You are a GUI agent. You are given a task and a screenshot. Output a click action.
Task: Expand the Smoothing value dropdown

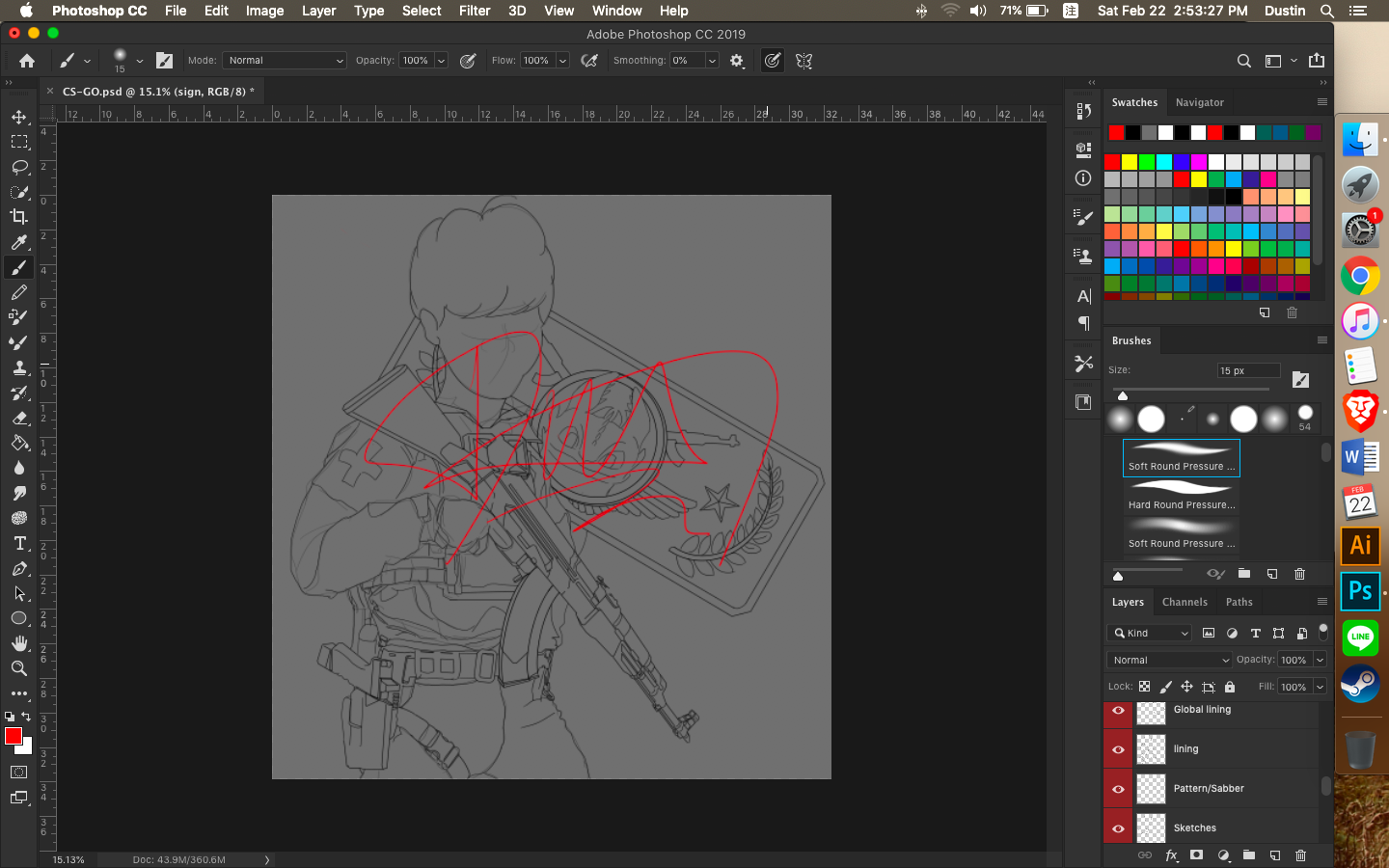pyautogui.click(x=712, y=61)
